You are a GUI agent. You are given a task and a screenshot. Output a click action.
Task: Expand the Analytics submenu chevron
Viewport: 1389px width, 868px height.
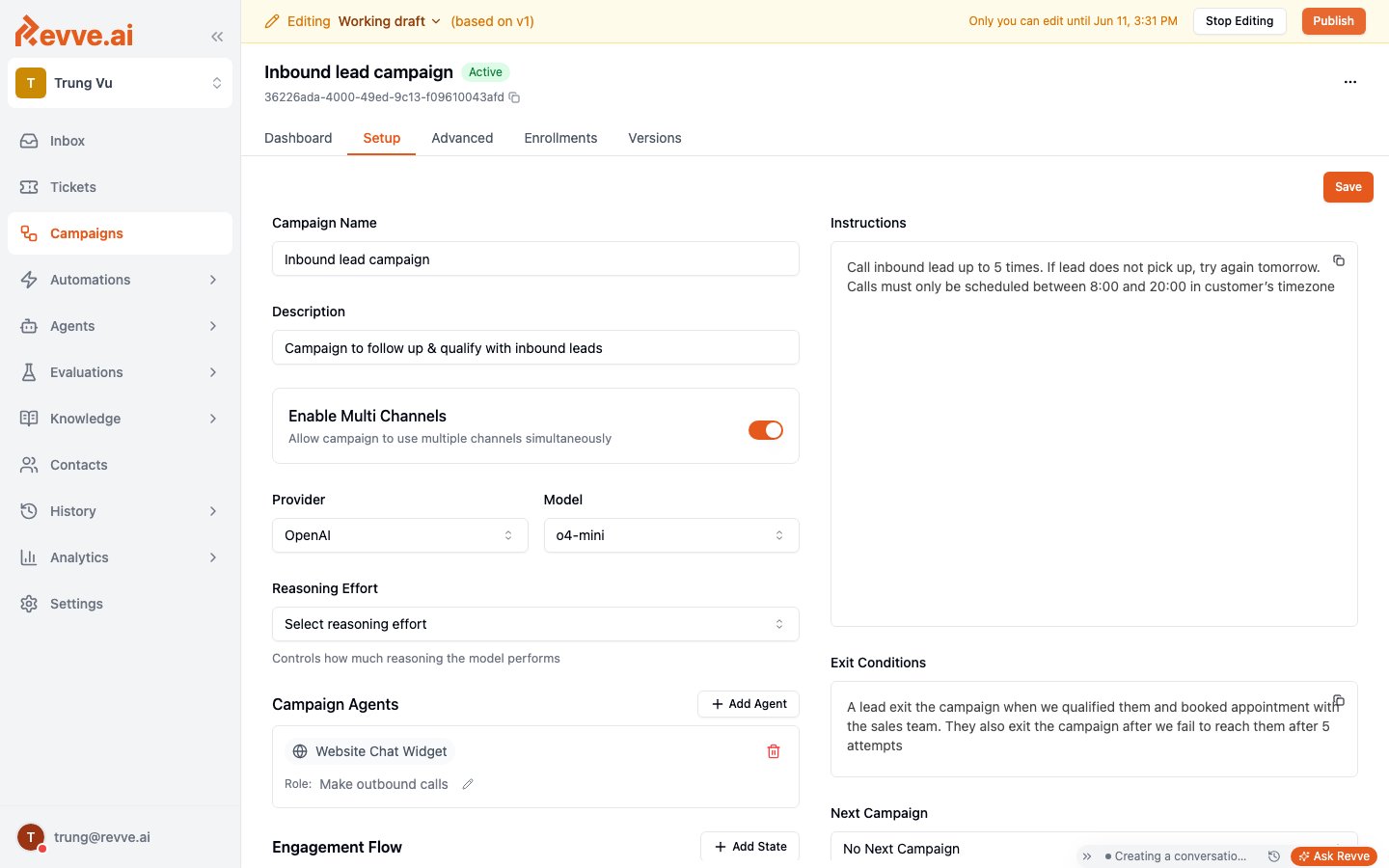213,557
